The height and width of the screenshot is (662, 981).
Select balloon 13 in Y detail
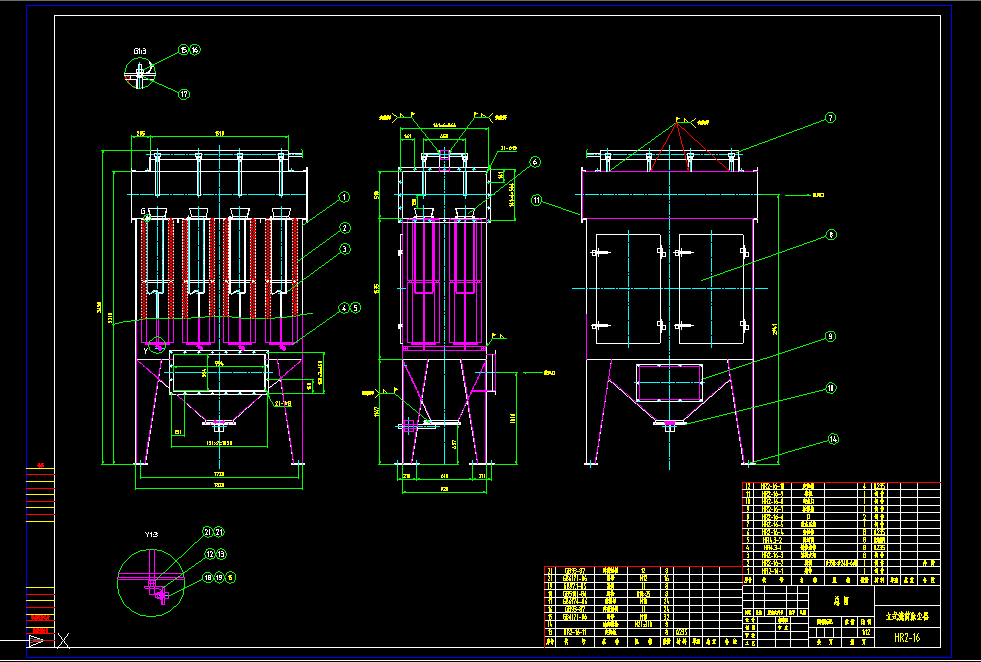click(221, 554)
